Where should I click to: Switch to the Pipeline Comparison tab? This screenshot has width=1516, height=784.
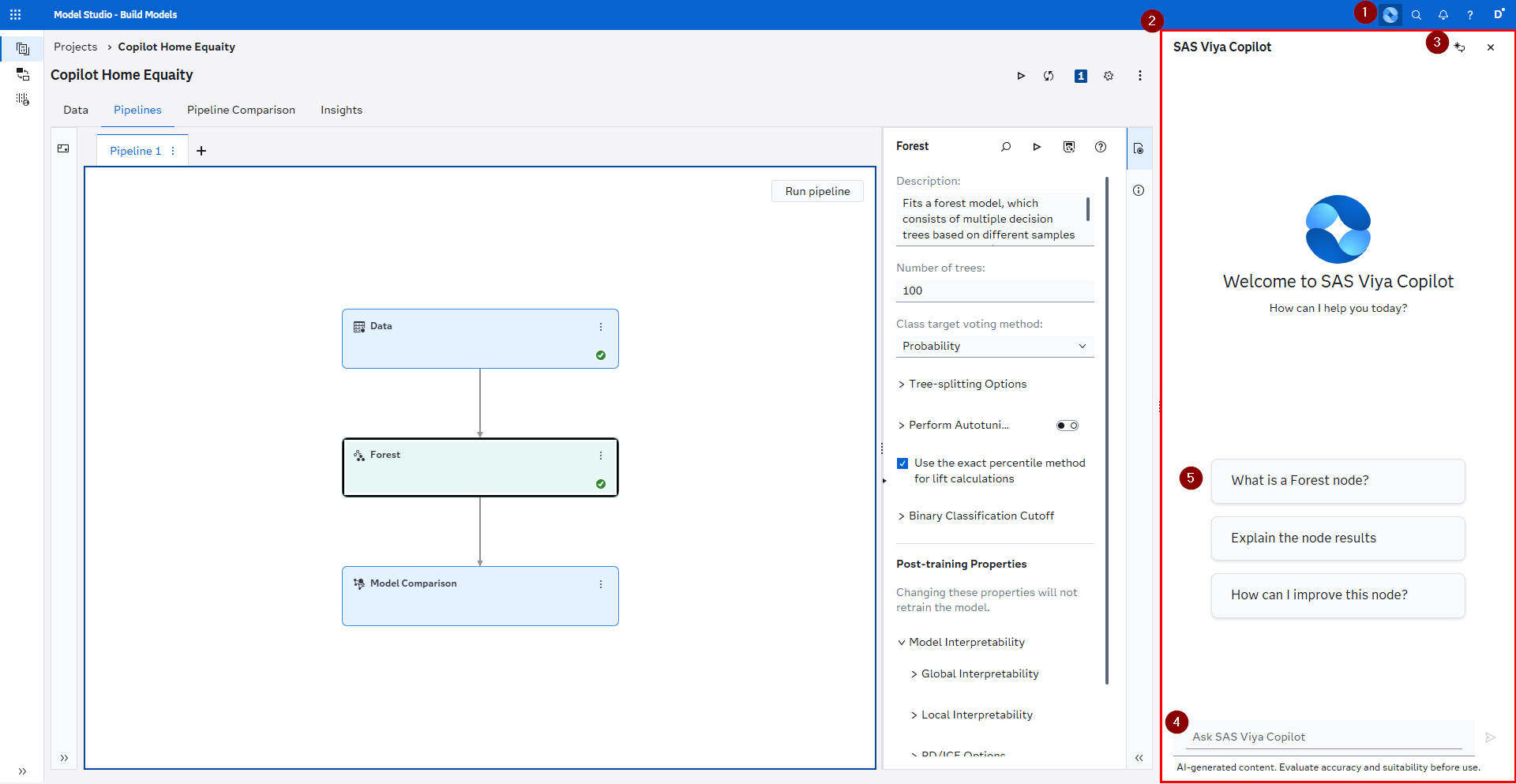point(241,111)
